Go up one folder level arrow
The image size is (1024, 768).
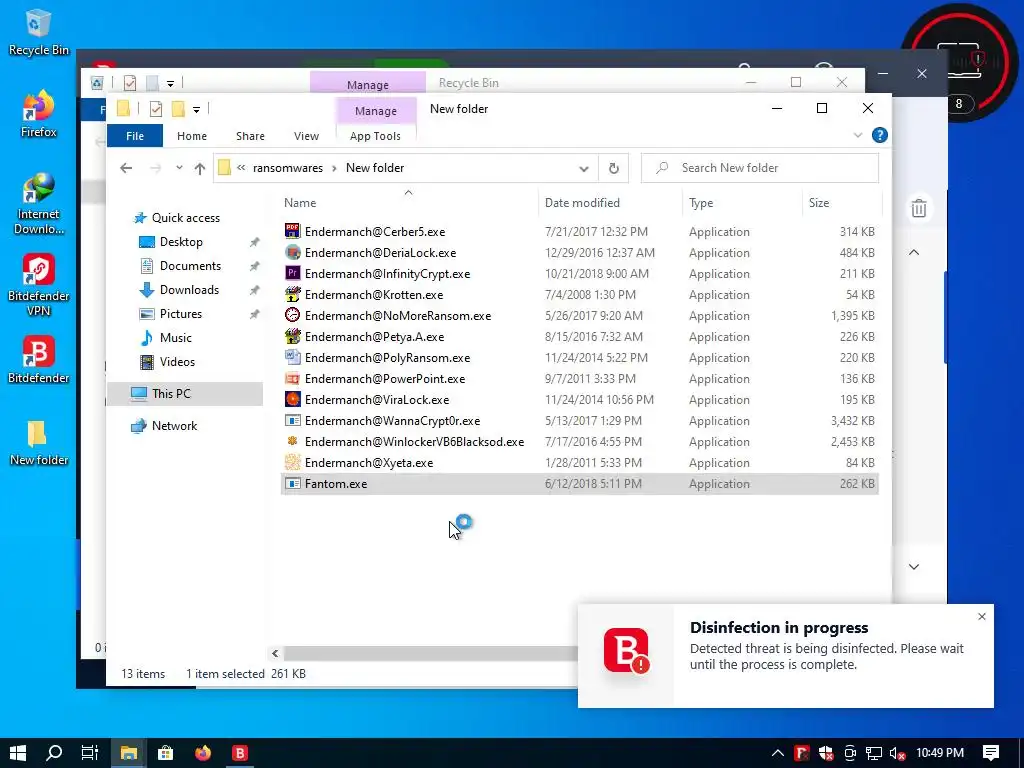pos(200,168)
